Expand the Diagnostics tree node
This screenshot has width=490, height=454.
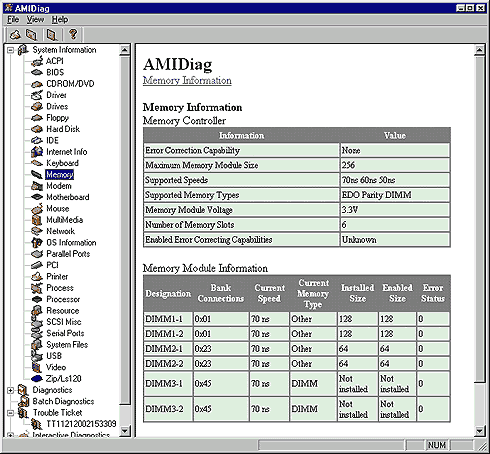pyautogui.click(x=11, y=390)
